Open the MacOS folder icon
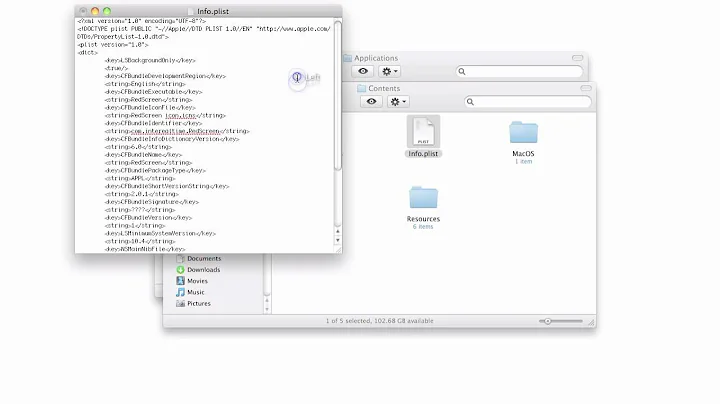This screenshot has height=404, width=720. pyautogui.click(x=523, y=132)
